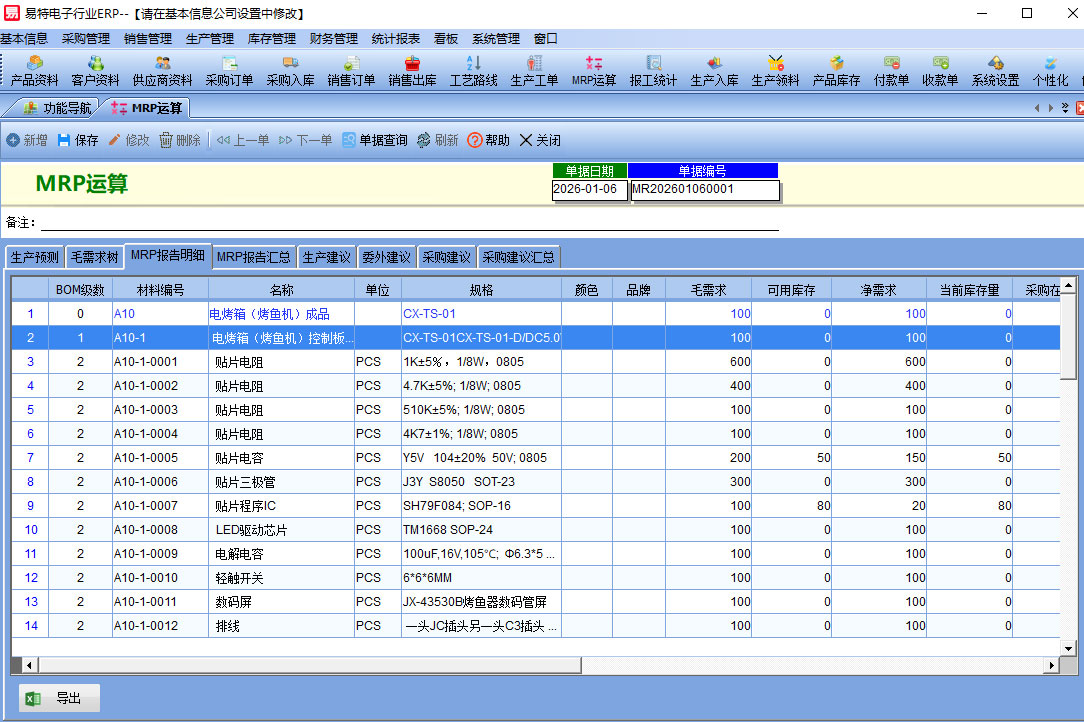Screen dimensions: 1084x722
Task: Open the 产品库存 toolbar icon
Action: pyautogui.click(x=836, y=71)
